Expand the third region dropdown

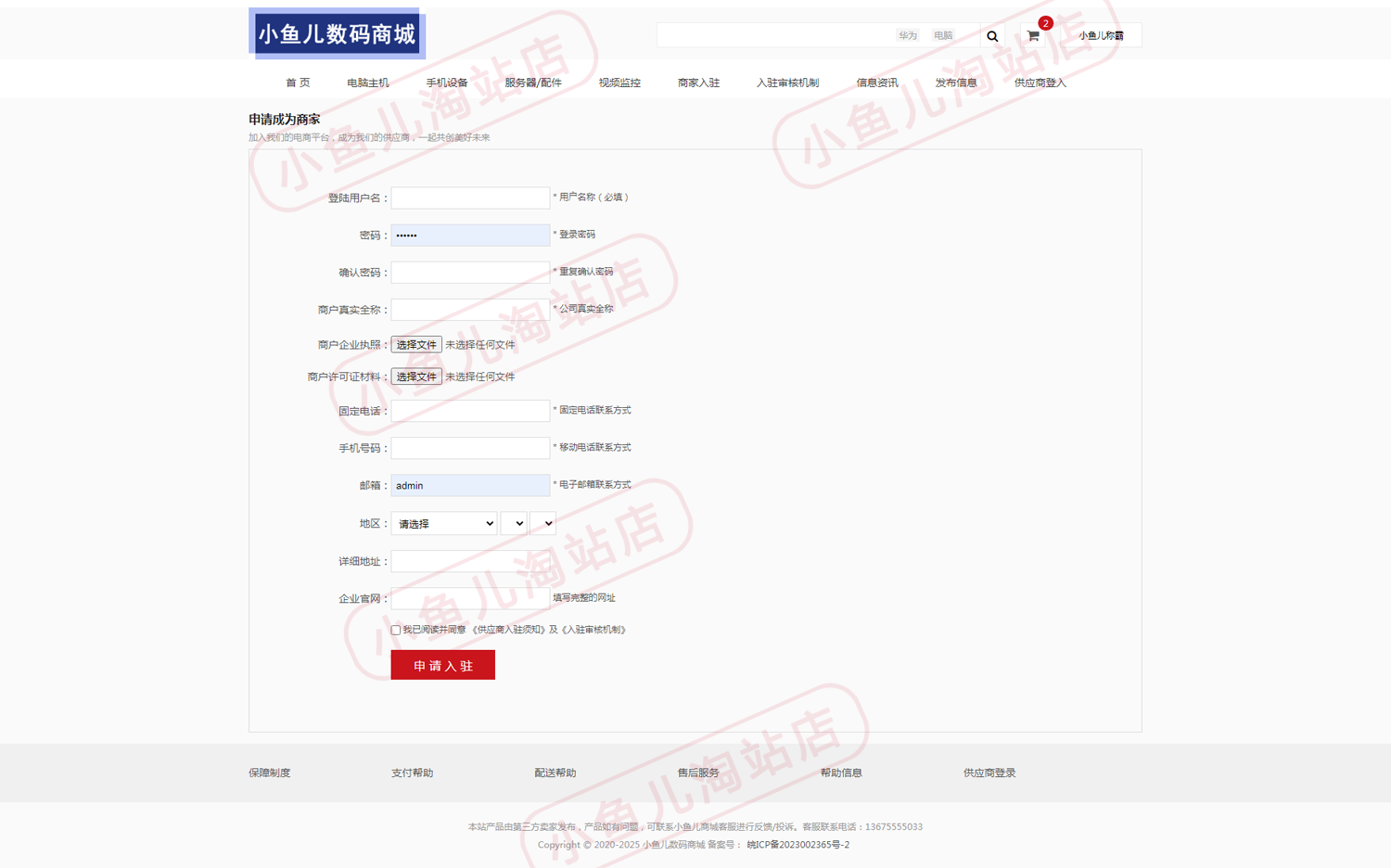pyautogui.click(x=542, y=524)
